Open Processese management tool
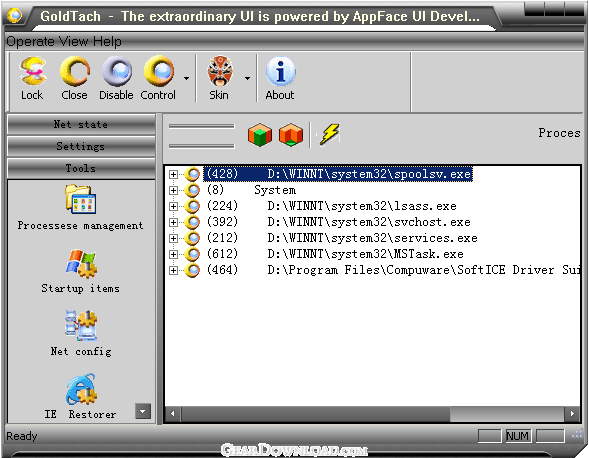Image resolution: width=589 pixels, height=458 pixels. (80, 207)
